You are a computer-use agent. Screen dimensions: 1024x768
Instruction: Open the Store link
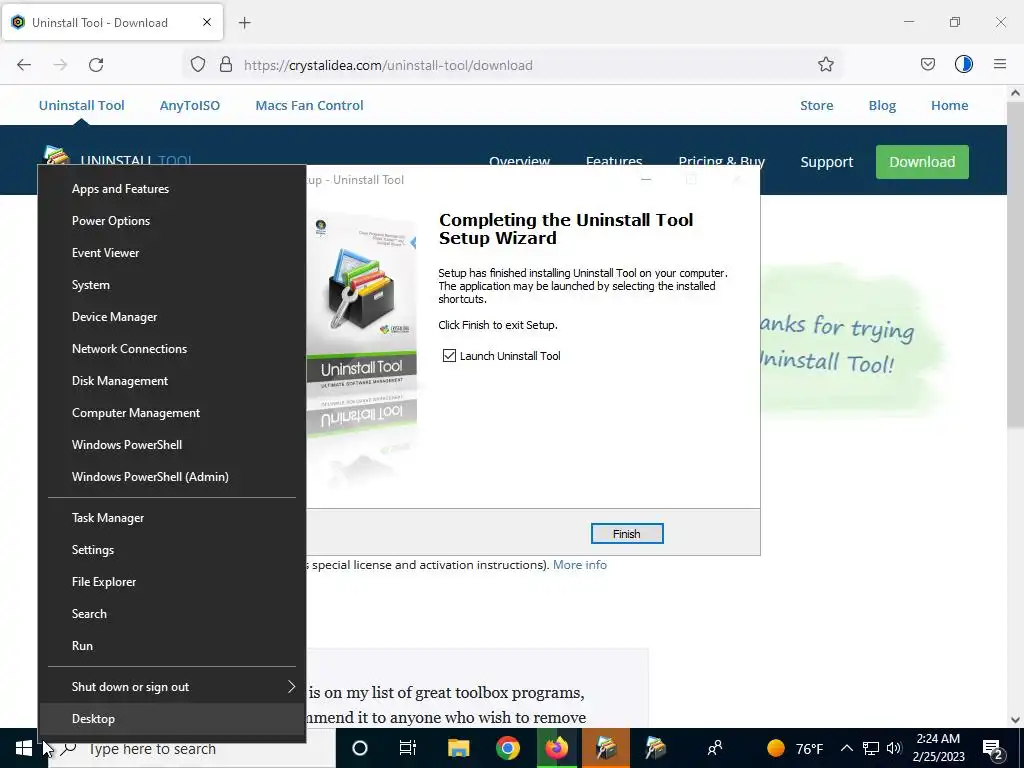816,105
